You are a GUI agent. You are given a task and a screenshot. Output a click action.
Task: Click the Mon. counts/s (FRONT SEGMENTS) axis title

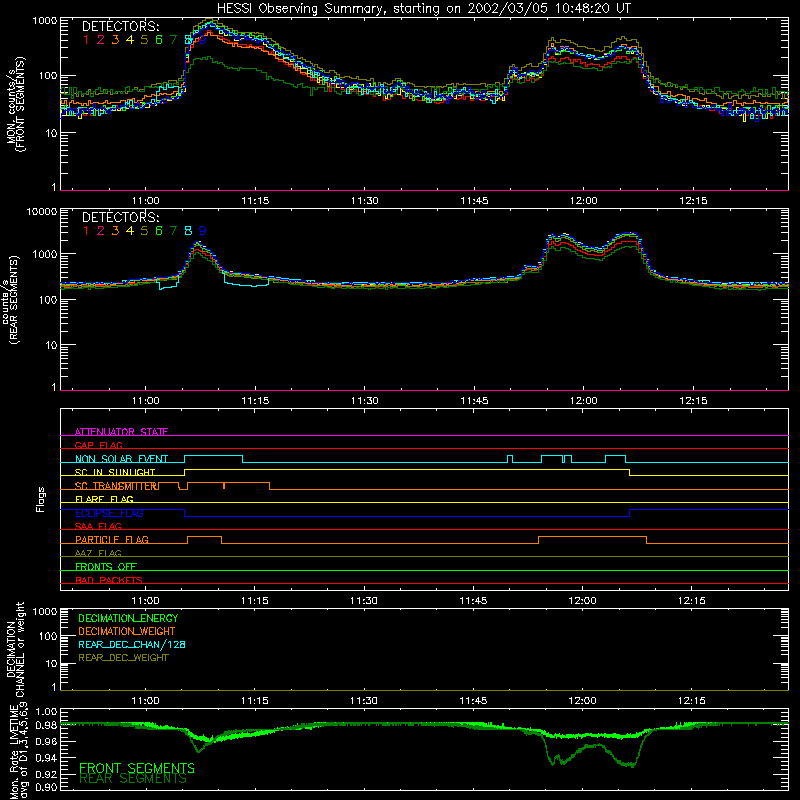[15, 105]
